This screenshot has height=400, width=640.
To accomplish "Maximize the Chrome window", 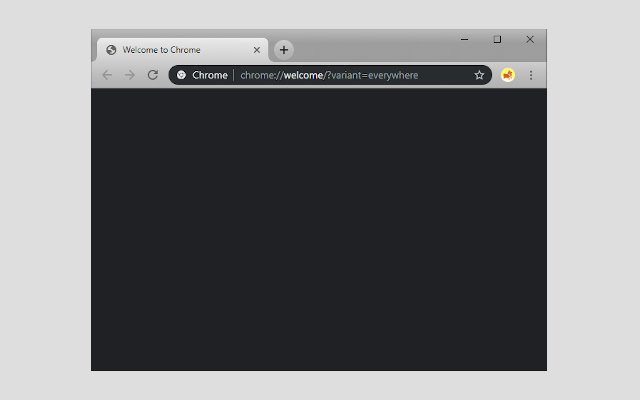I will click(497, 39).
